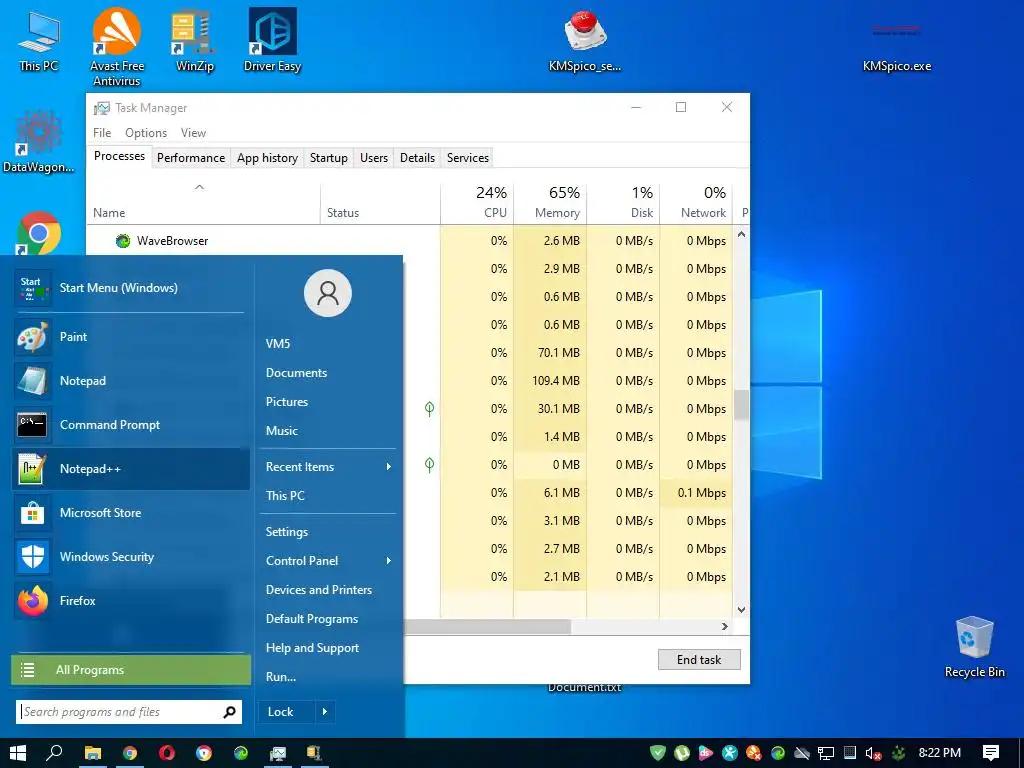Open Paint from the start menu
1024x768 pixels.
click(131, 337)
